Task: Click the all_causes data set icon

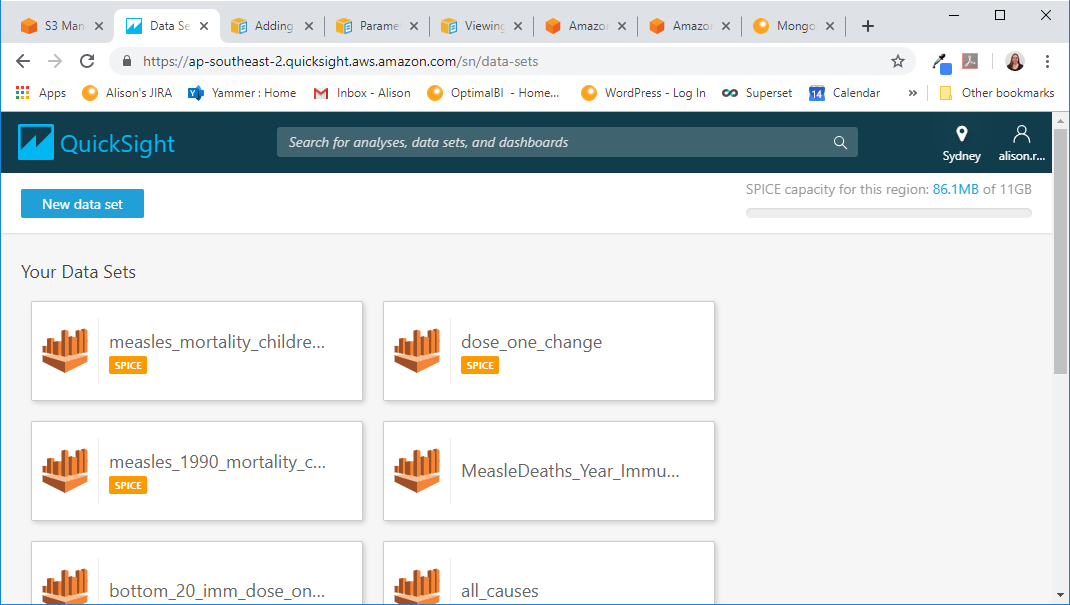Action: point(418,586)
